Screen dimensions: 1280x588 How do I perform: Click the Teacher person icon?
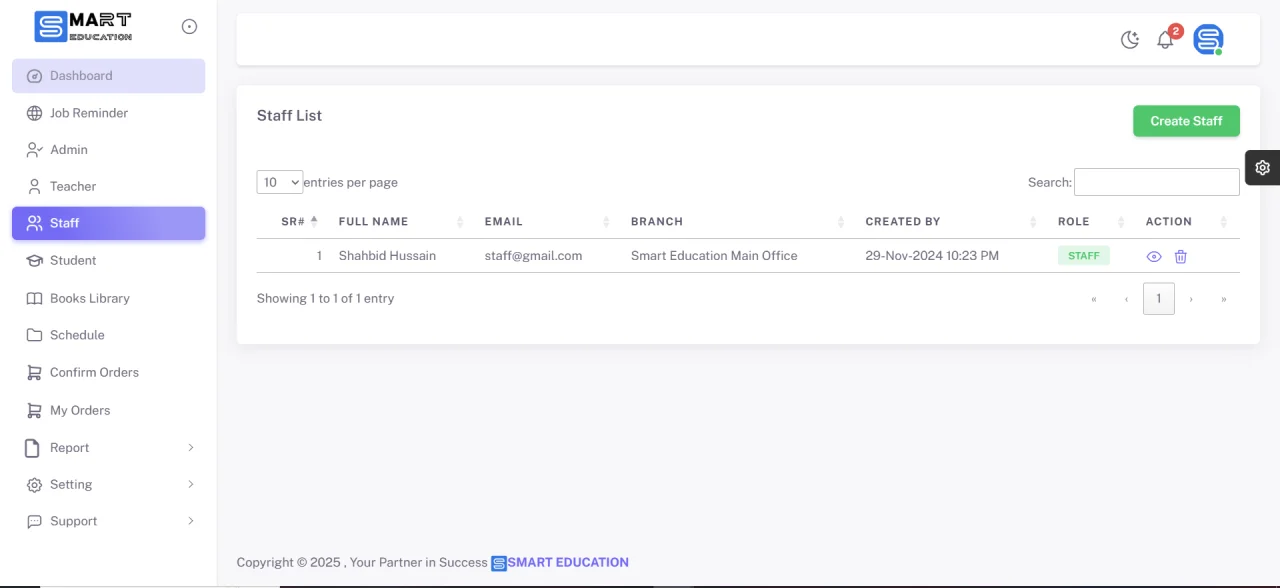tap(34, 187)
